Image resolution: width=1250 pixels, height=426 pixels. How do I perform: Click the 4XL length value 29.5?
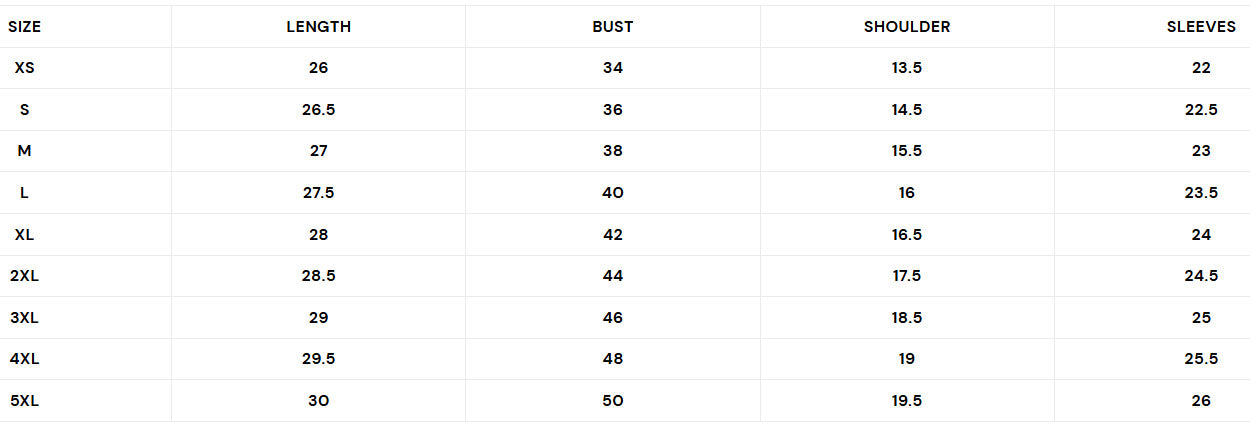click(318, 359)
